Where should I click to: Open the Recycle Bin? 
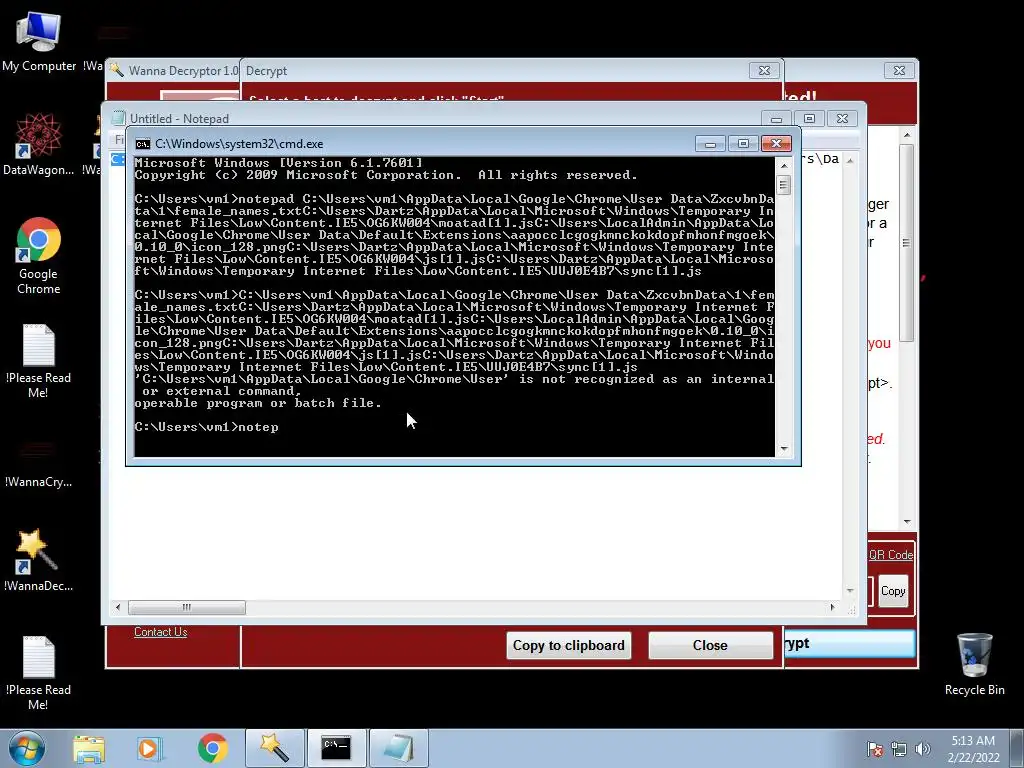pos(974,664)
